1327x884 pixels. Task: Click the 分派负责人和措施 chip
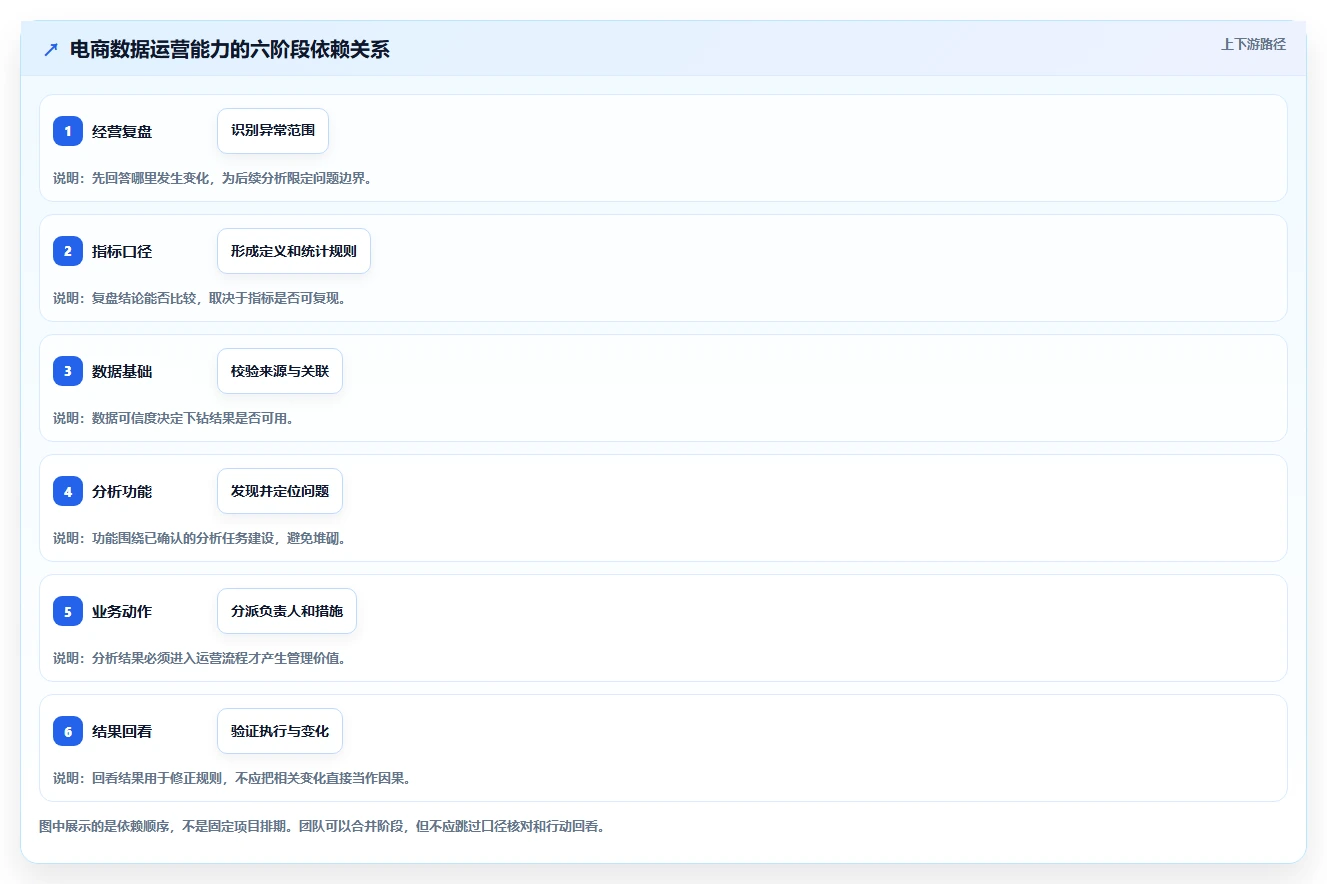click(x=287, y=611)
